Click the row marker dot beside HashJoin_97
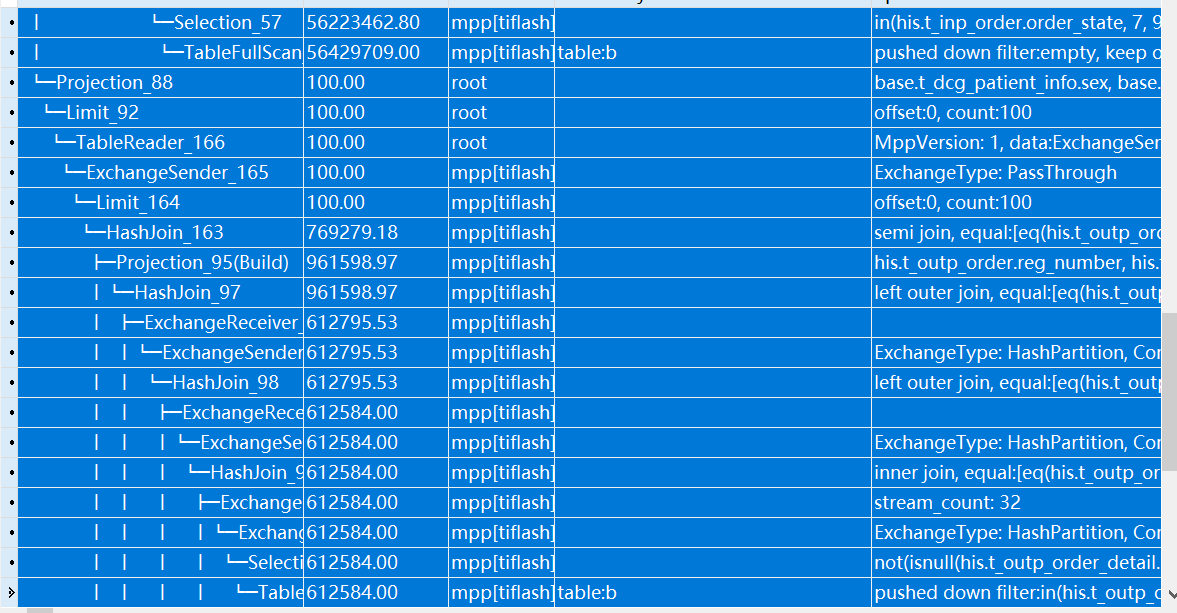The image size is (1177, 613). [x=9, y=292]
